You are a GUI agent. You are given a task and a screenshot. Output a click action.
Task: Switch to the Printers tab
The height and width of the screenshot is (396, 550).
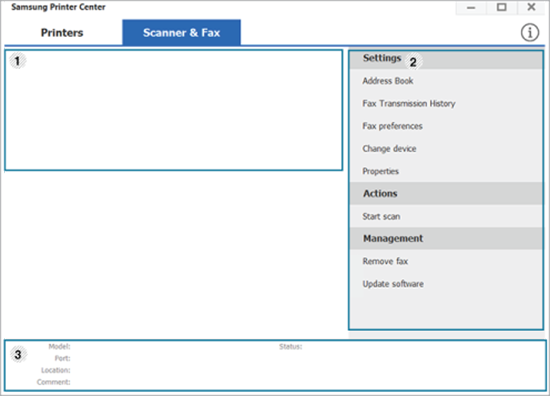click(62, 33)
